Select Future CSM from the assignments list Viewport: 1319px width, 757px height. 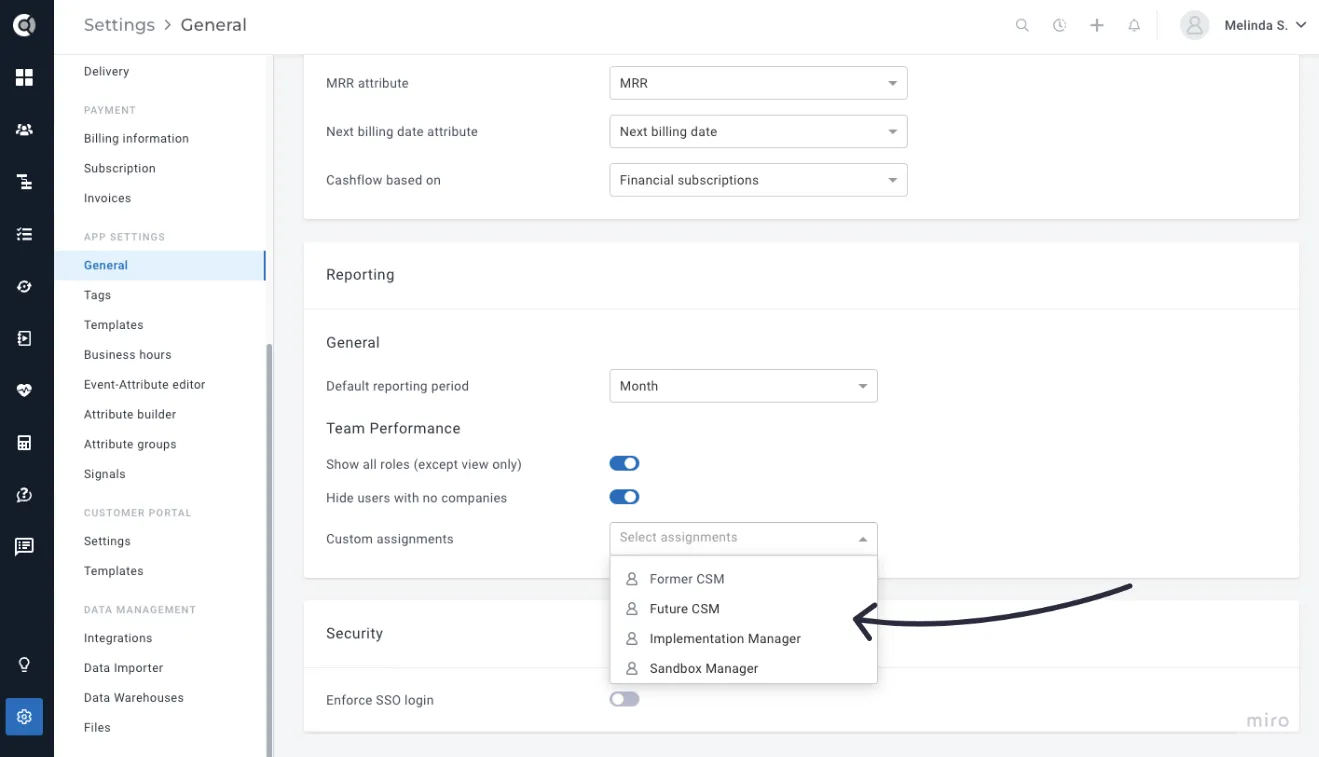743,609
